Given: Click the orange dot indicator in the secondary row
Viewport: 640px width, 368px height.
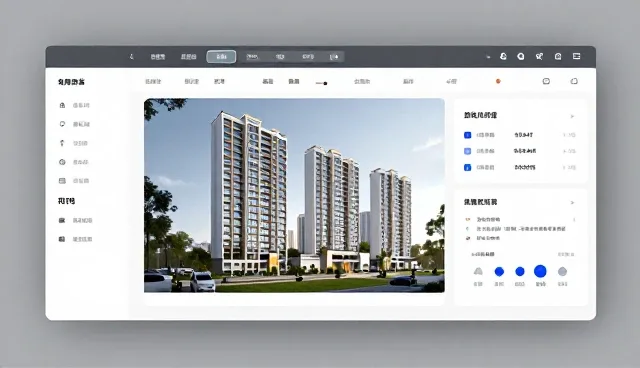Looking at the screenshot, I should 498,82.
